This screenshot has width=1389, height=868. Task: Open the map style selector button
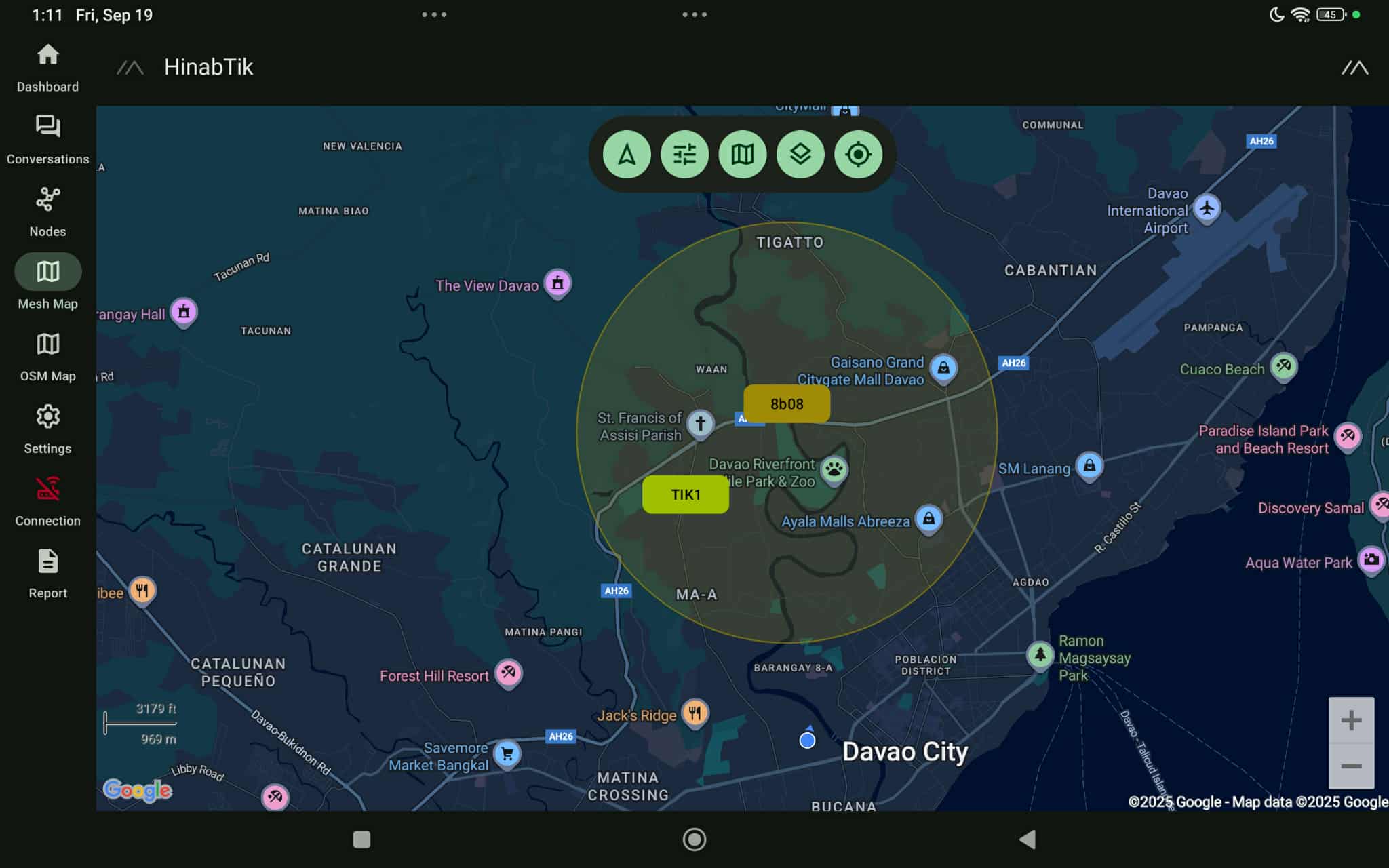tap(742, 155)
